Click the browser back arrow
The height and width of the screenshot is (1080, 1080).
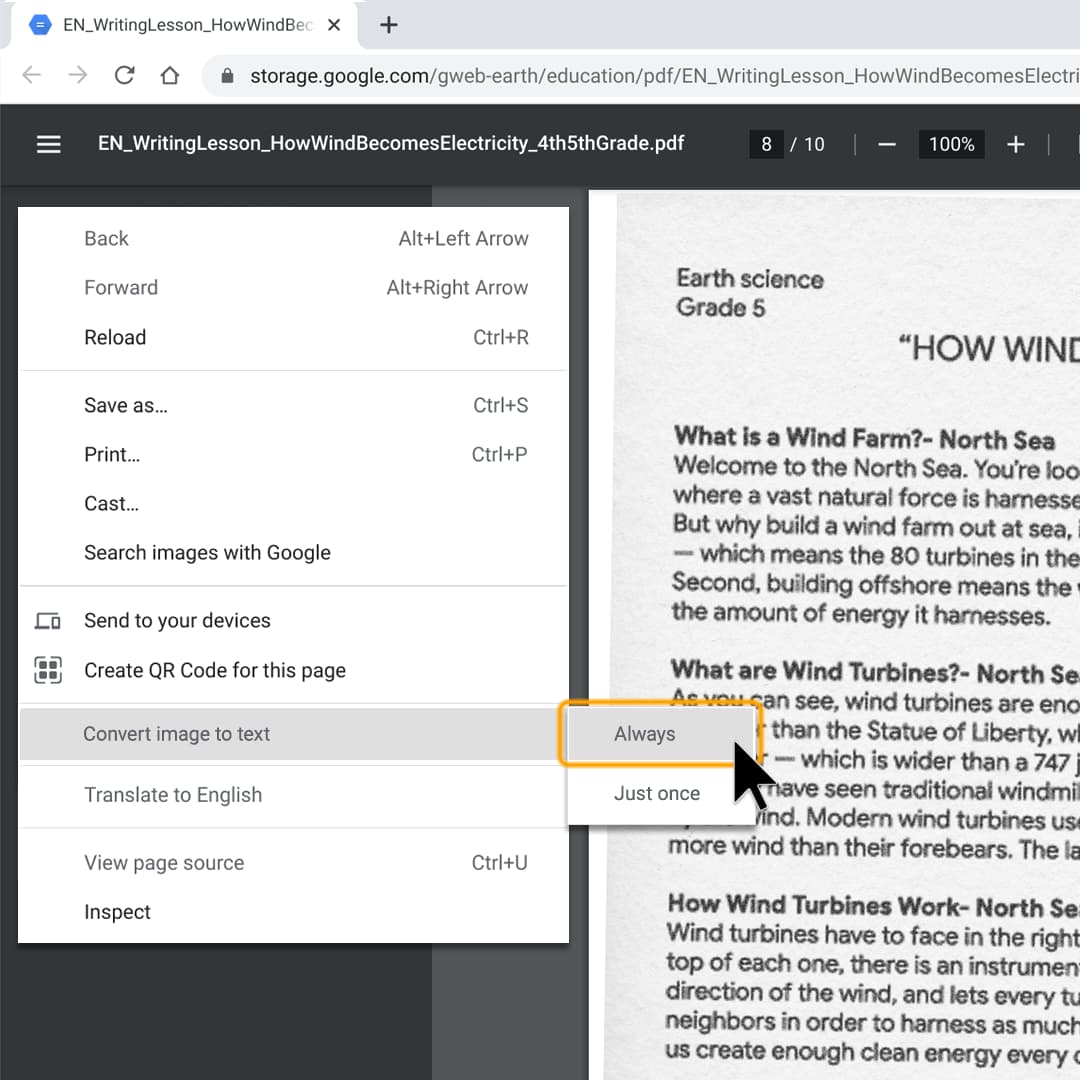pyautogui.click(x=32, y=74)
